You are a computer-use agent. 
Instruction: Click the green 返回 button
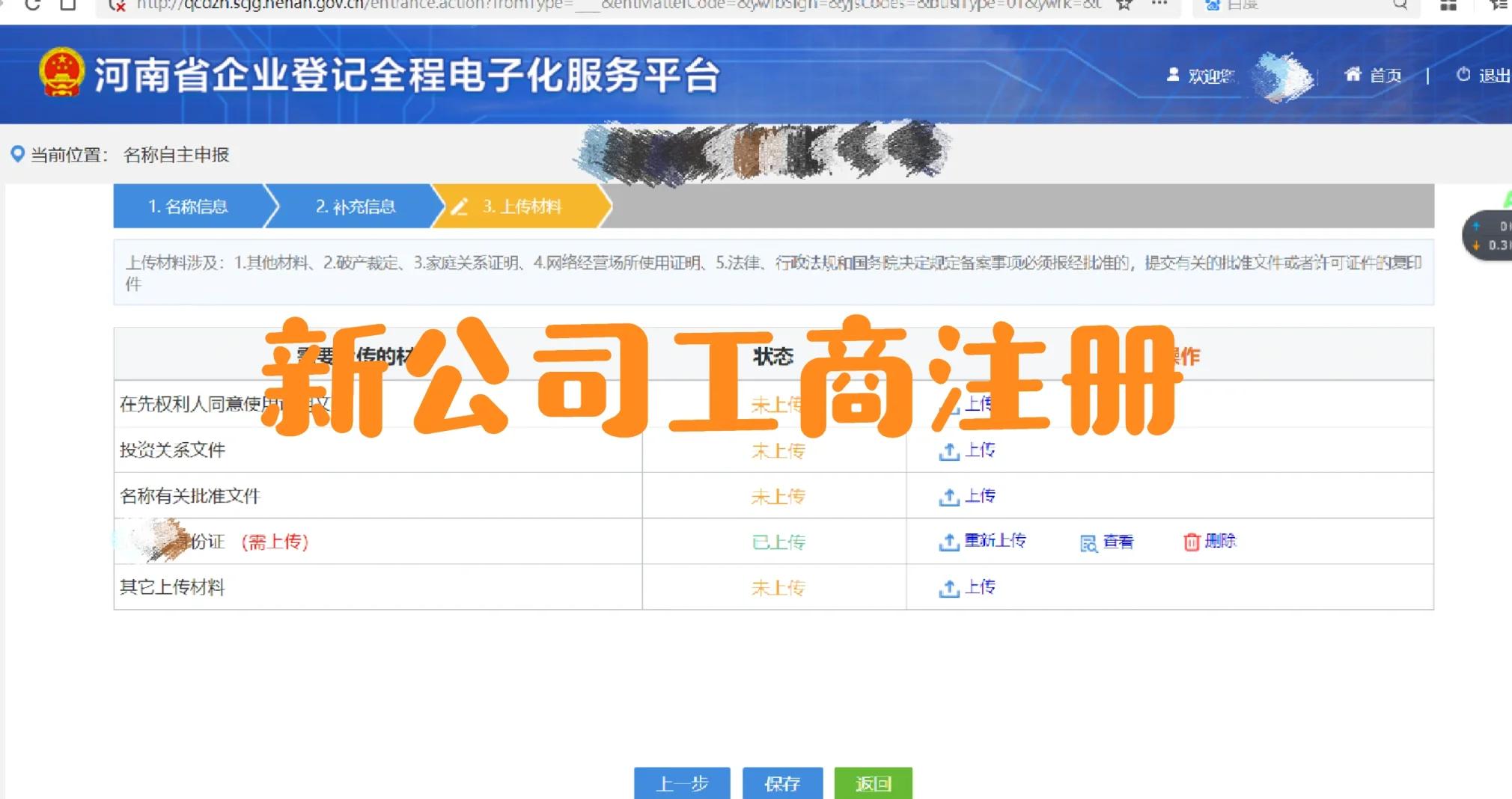click(x=873, y=784)
